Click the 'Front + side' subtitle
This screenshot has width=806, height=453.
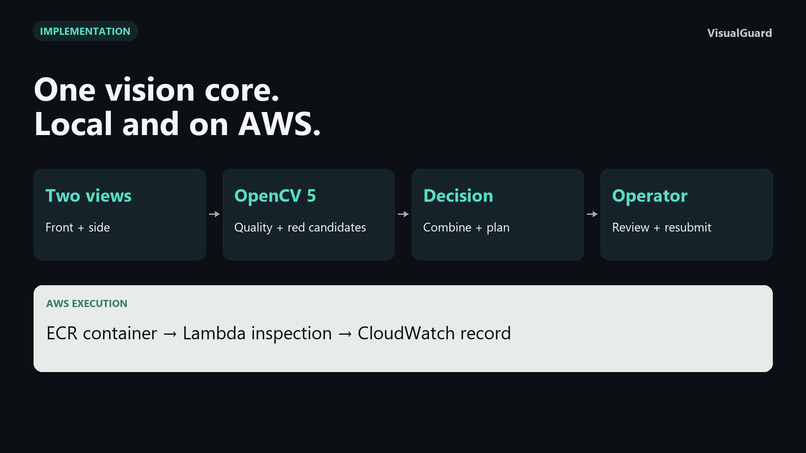point(78,227)
